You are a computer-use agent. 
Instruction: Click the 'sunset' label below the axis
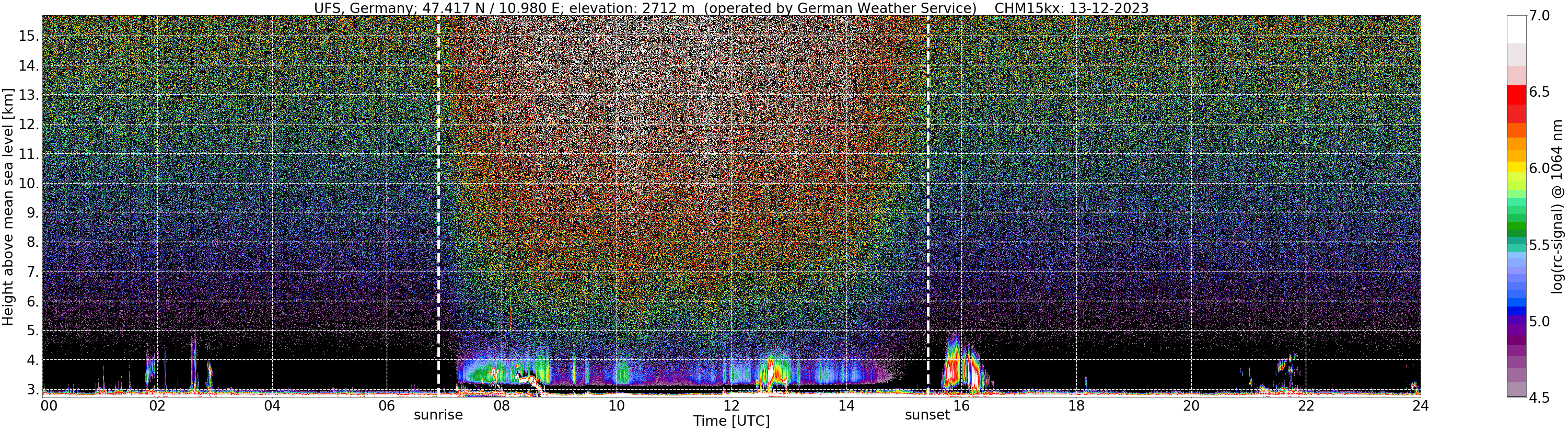[927, 415]
